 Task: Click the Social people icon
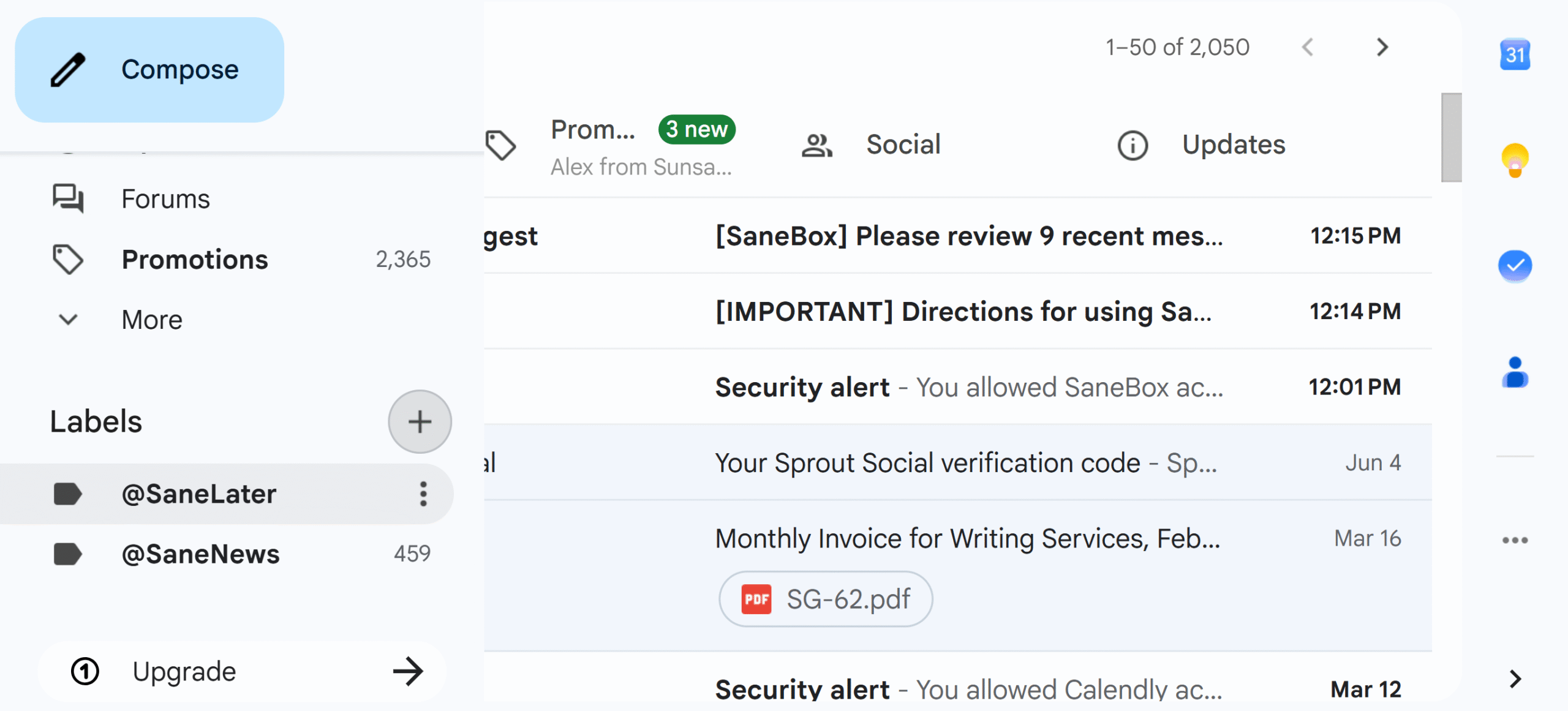click(x=817, y=145)
